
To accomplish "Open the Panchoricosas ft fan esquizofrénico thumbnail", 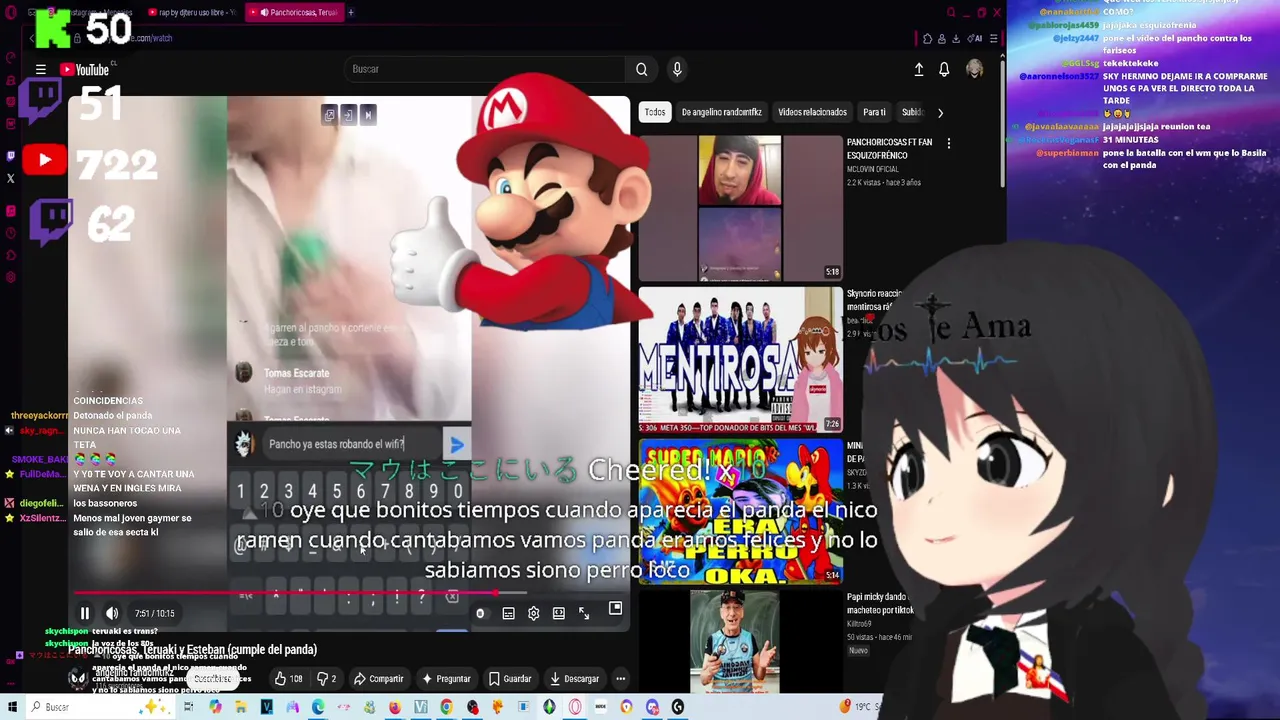I will (740, 208).
